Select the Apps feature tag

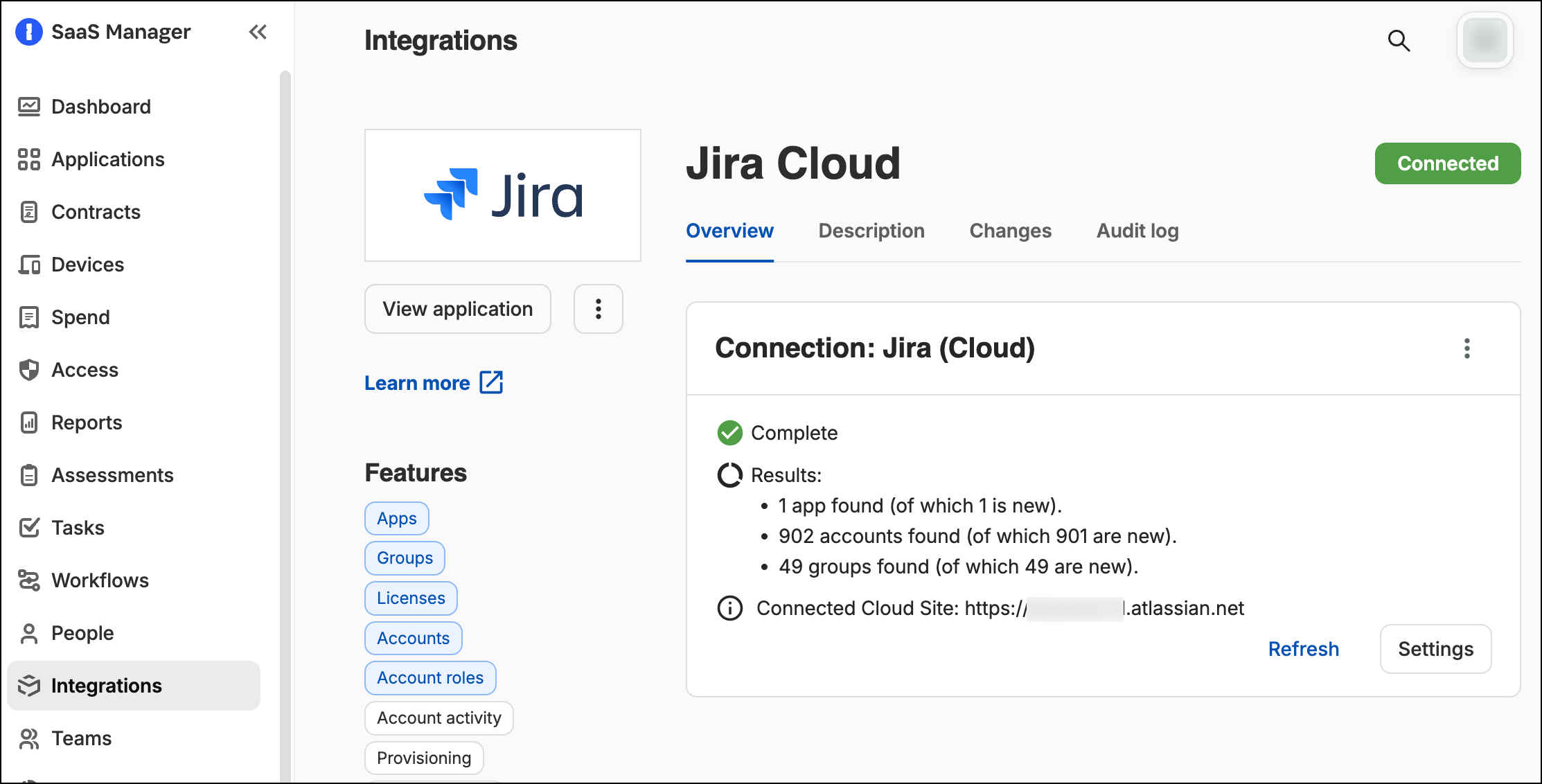pos(397,519)
